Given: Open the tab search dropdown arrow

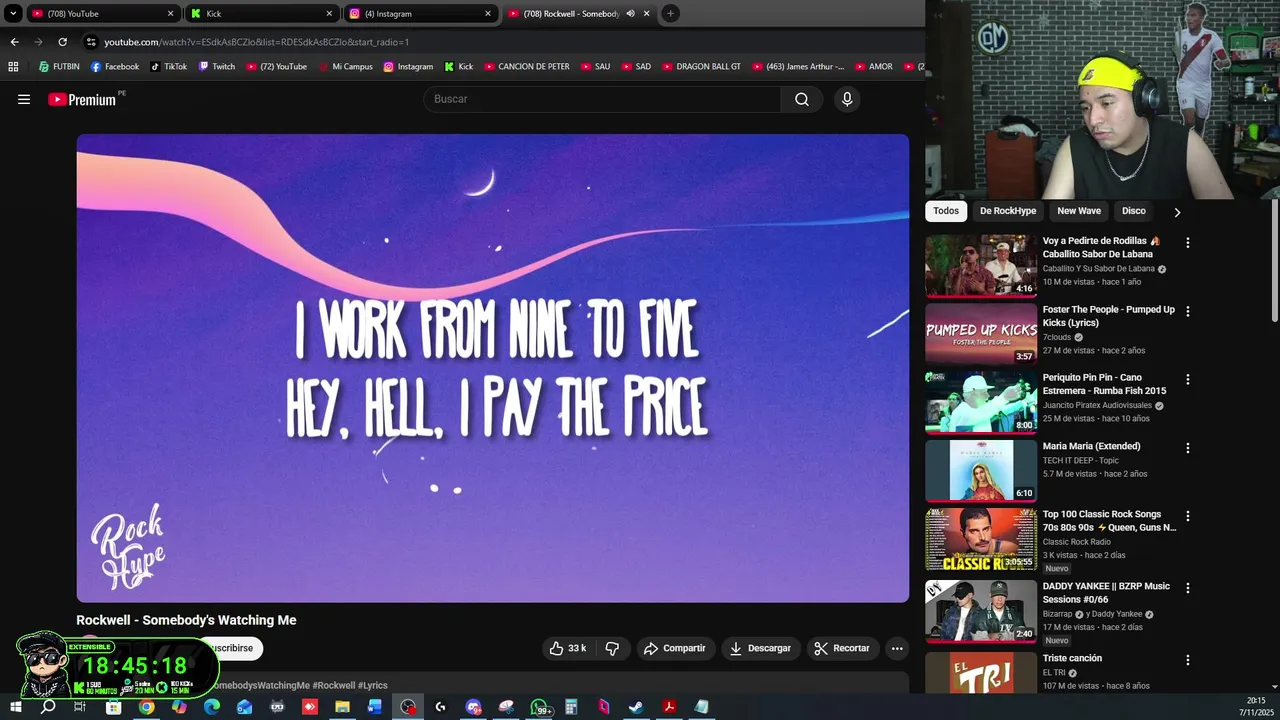Looking at the screenshot, I should click(x=13, y=13).
